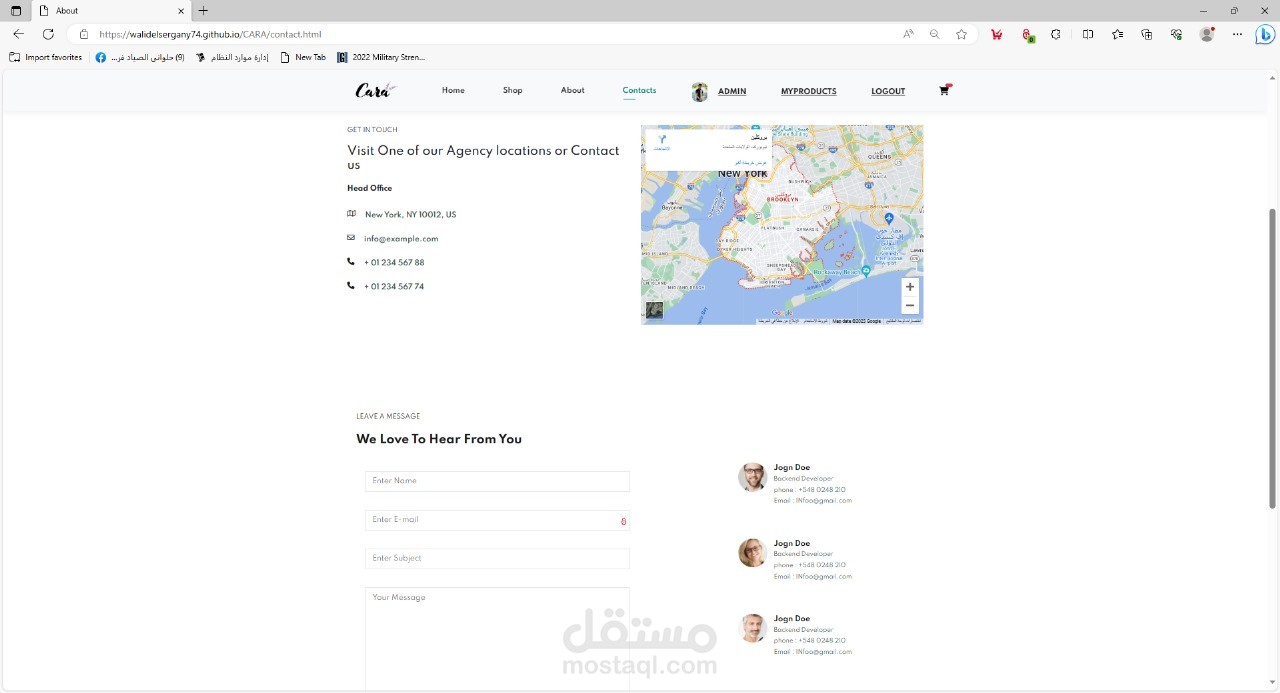Click the red shopping cart extension icon

tap(996, 34)
